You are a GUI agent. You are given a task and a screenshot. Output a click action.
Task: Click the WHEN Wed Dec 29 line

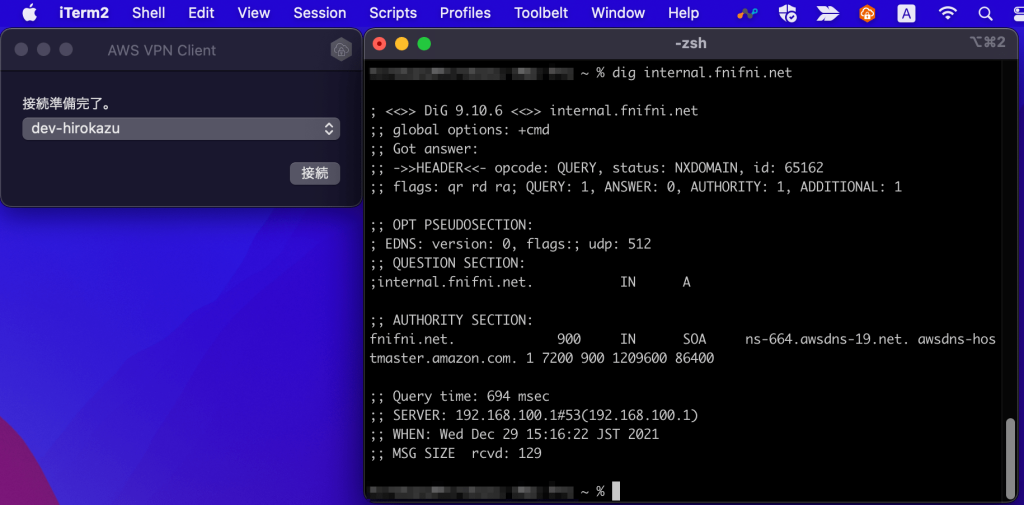click(515, 434)
